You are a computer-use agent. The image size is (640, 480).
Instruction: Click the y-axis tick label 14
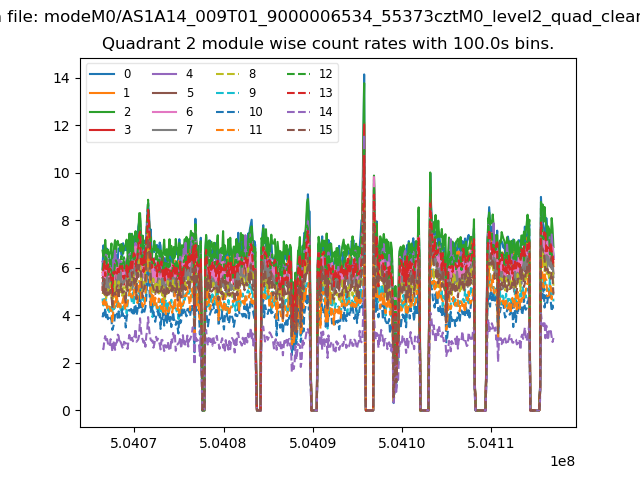pyautogui.click(x=61, y=78)
